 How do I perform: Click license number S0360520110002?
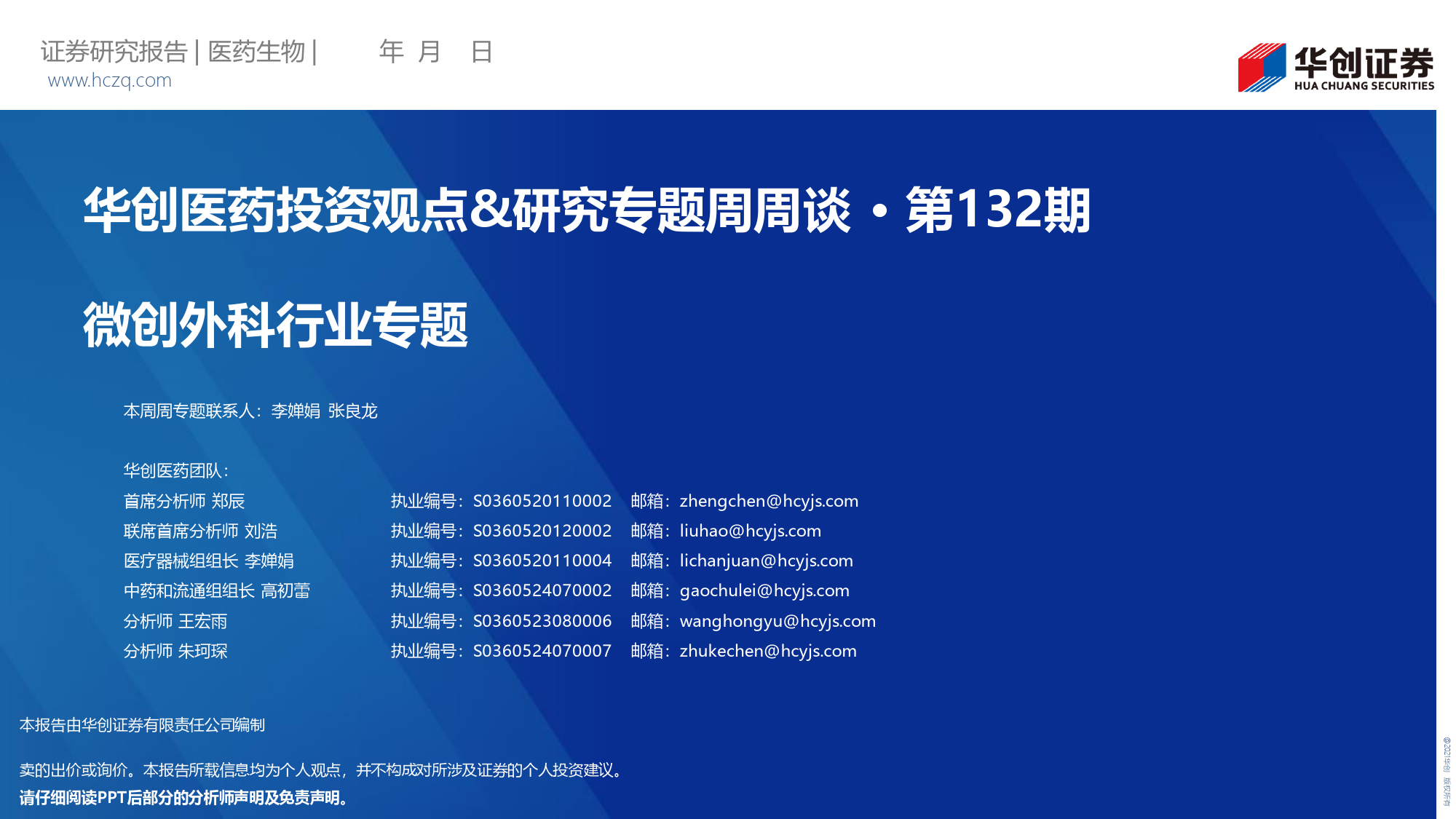click(542, 501)
